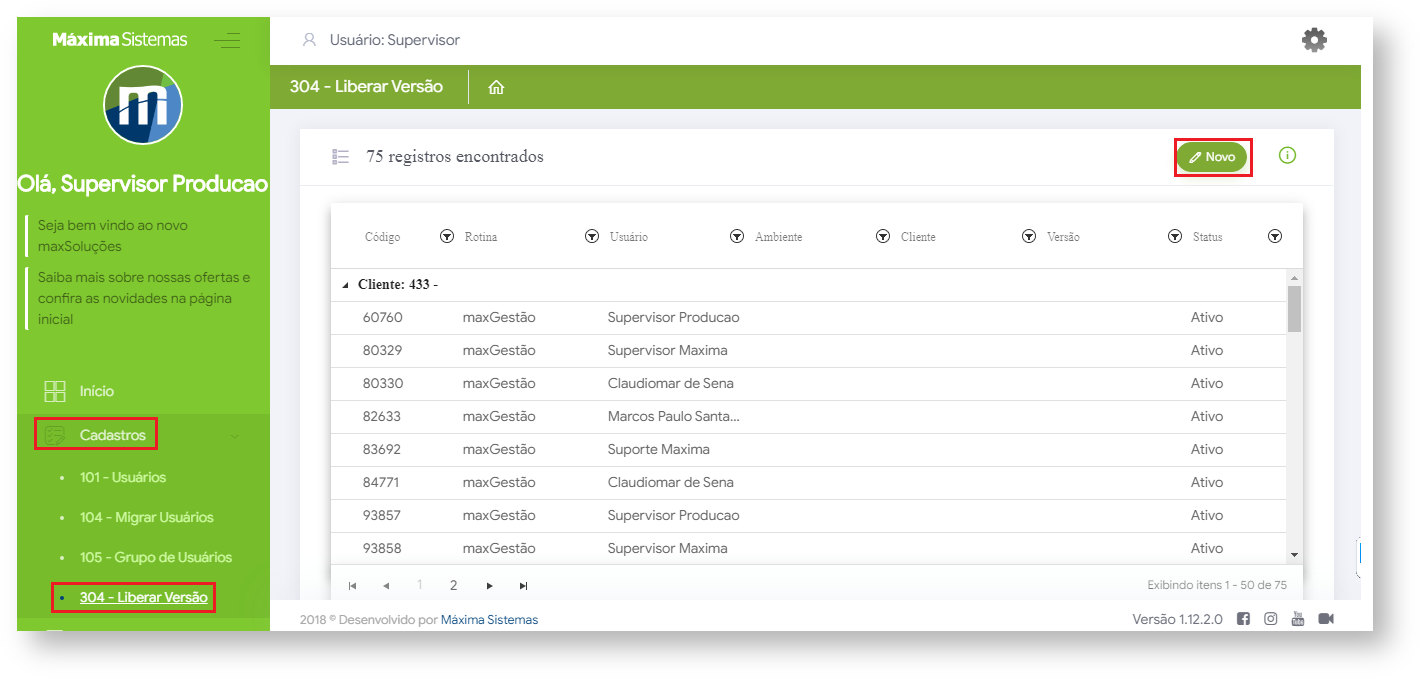Jump to last page of grid
This screenshot has width=1421, height=679.
[523, 586]
